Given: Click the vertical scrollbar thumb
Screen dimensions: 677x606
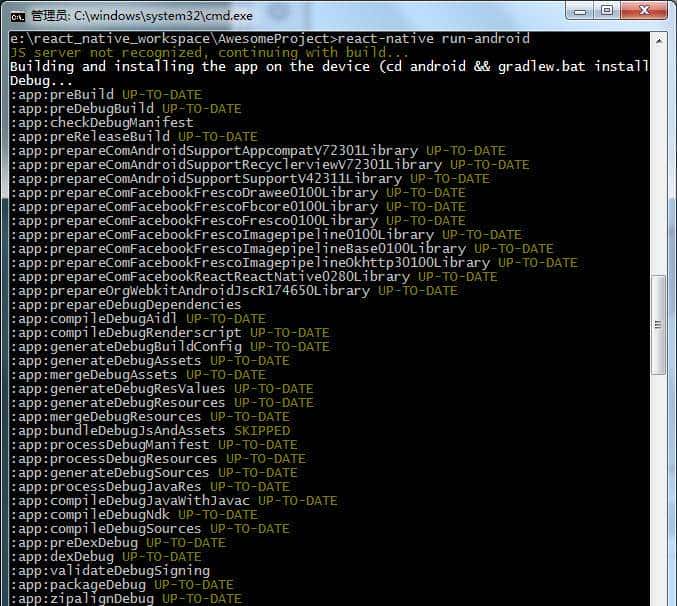Looking at the screenshot, I should pos(658,325).
